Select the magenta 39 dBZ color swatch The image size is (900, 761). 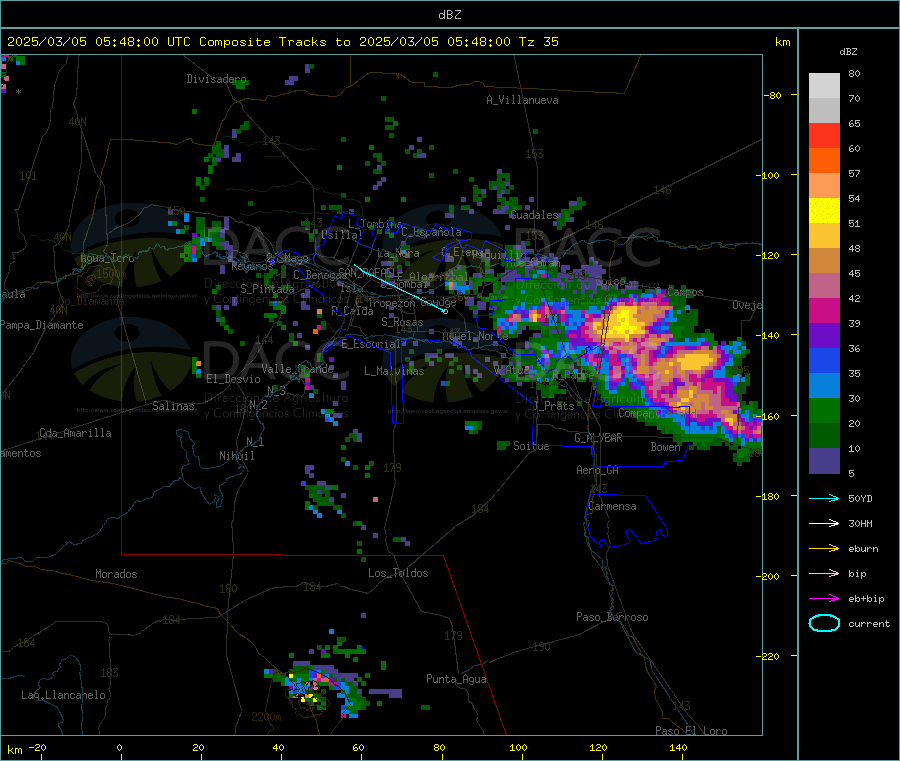point(824,310)
